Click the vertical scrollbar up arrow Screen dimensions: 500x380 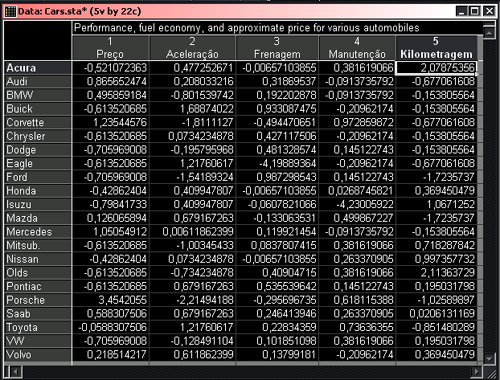[489, 33]
